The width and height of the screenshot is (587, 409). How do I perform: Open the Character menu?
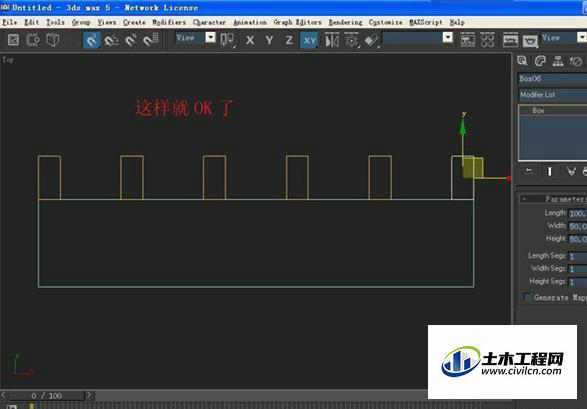tap(209, 22)
